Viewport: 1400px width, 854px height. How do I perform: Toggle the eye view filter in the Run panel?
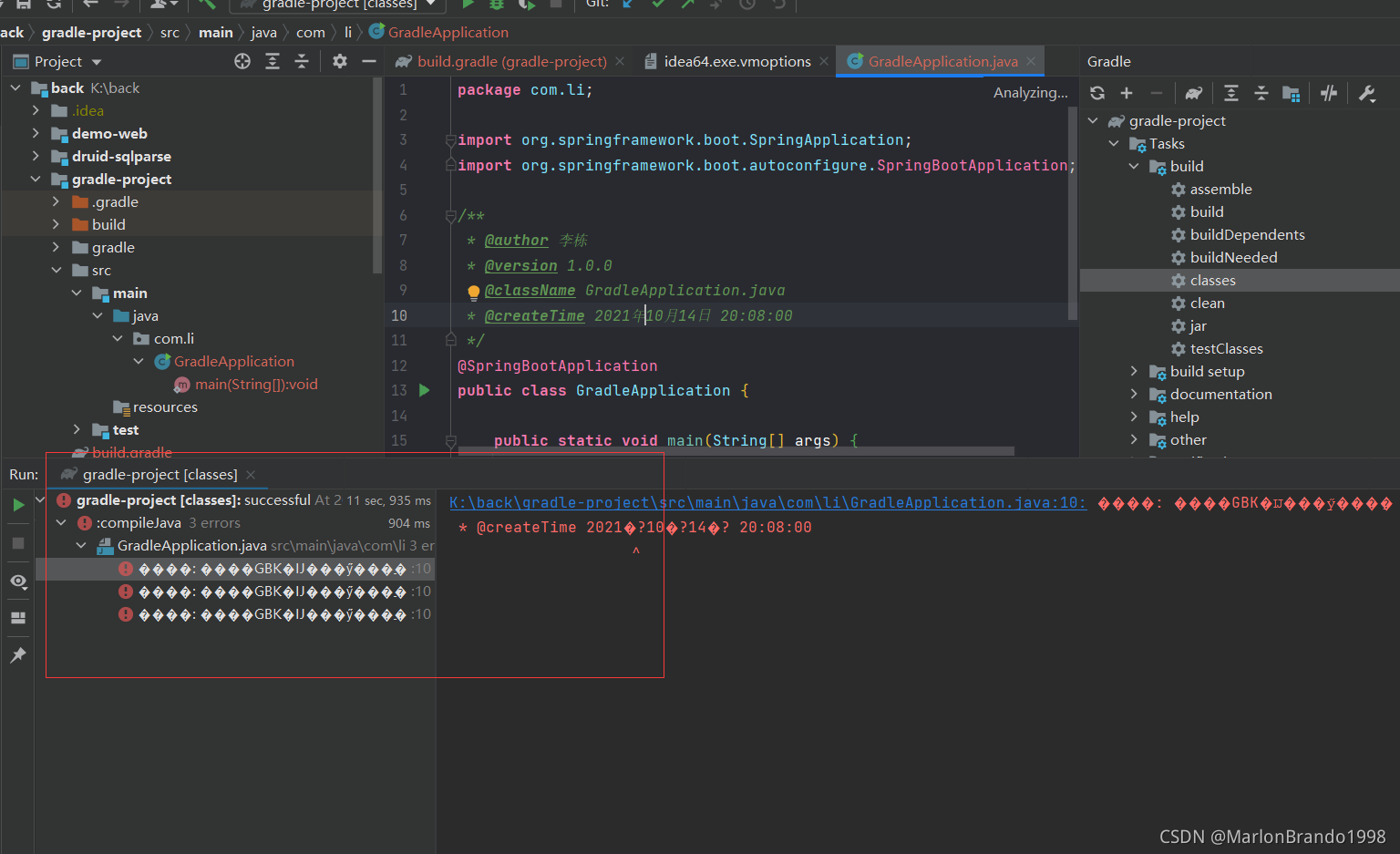coord(18,581)
